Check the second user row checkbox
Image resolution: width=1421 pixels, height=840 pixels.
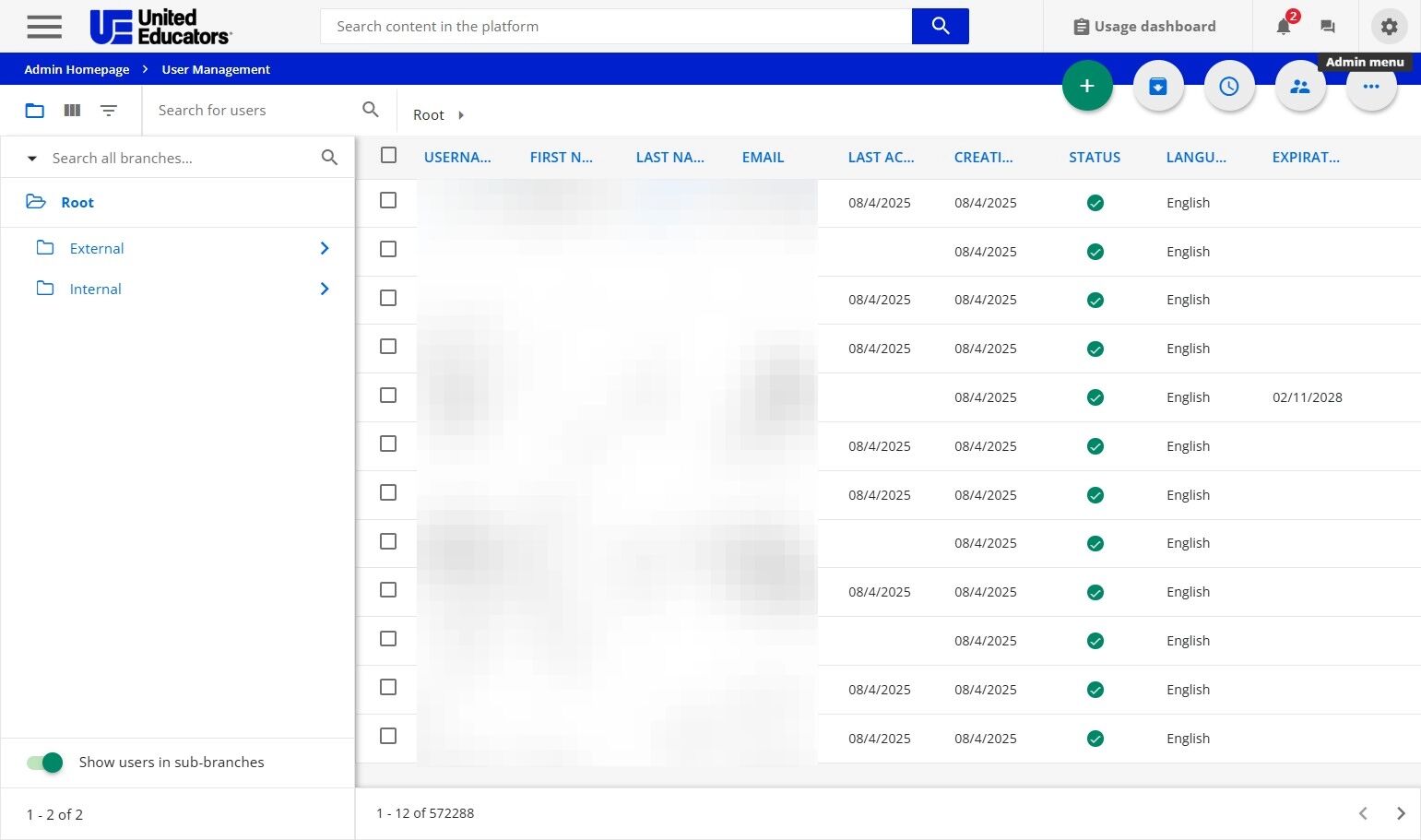coord(388,249)
